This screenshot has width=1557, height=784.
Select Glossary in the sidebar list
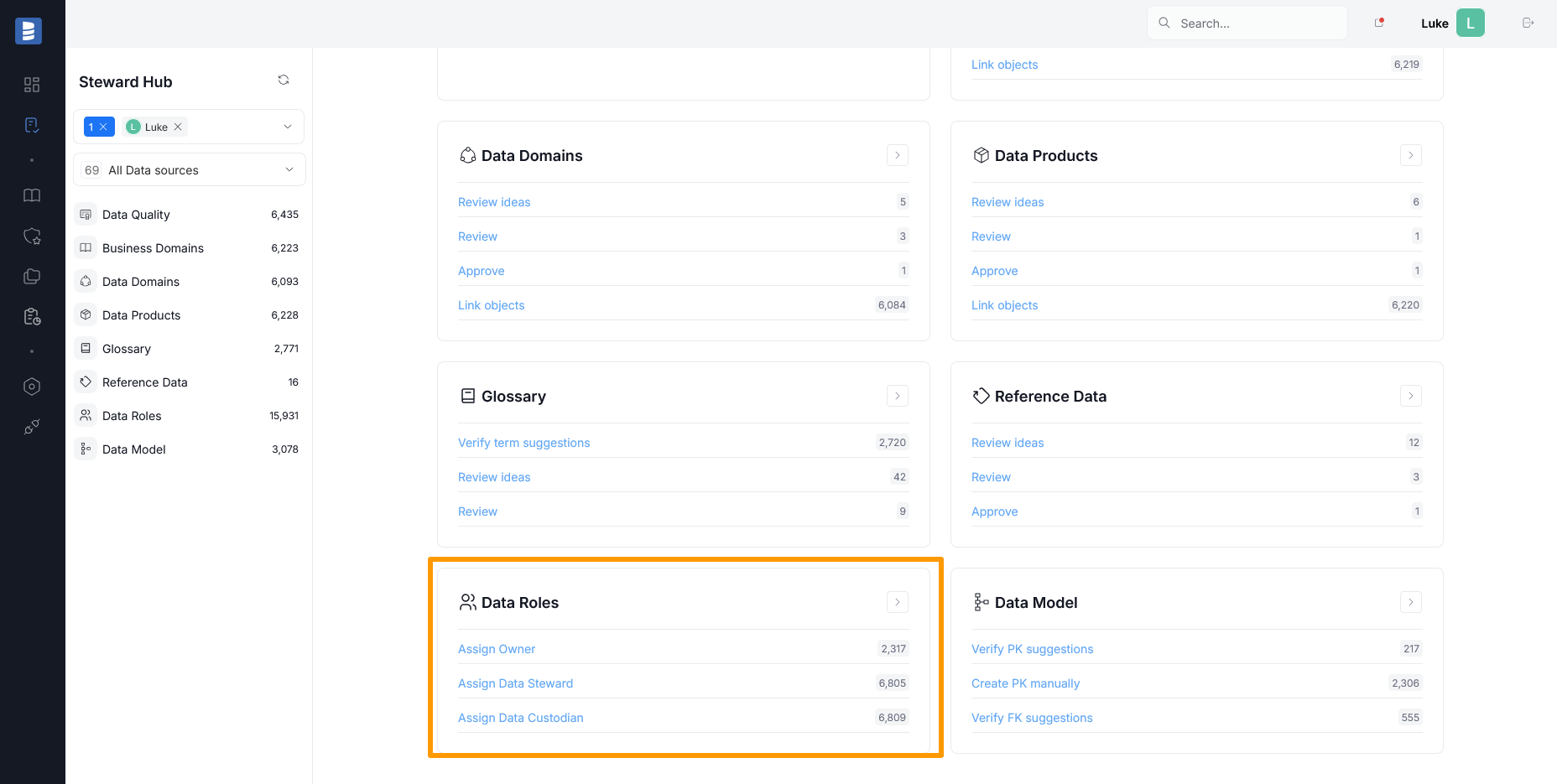(x=127, y=349)
